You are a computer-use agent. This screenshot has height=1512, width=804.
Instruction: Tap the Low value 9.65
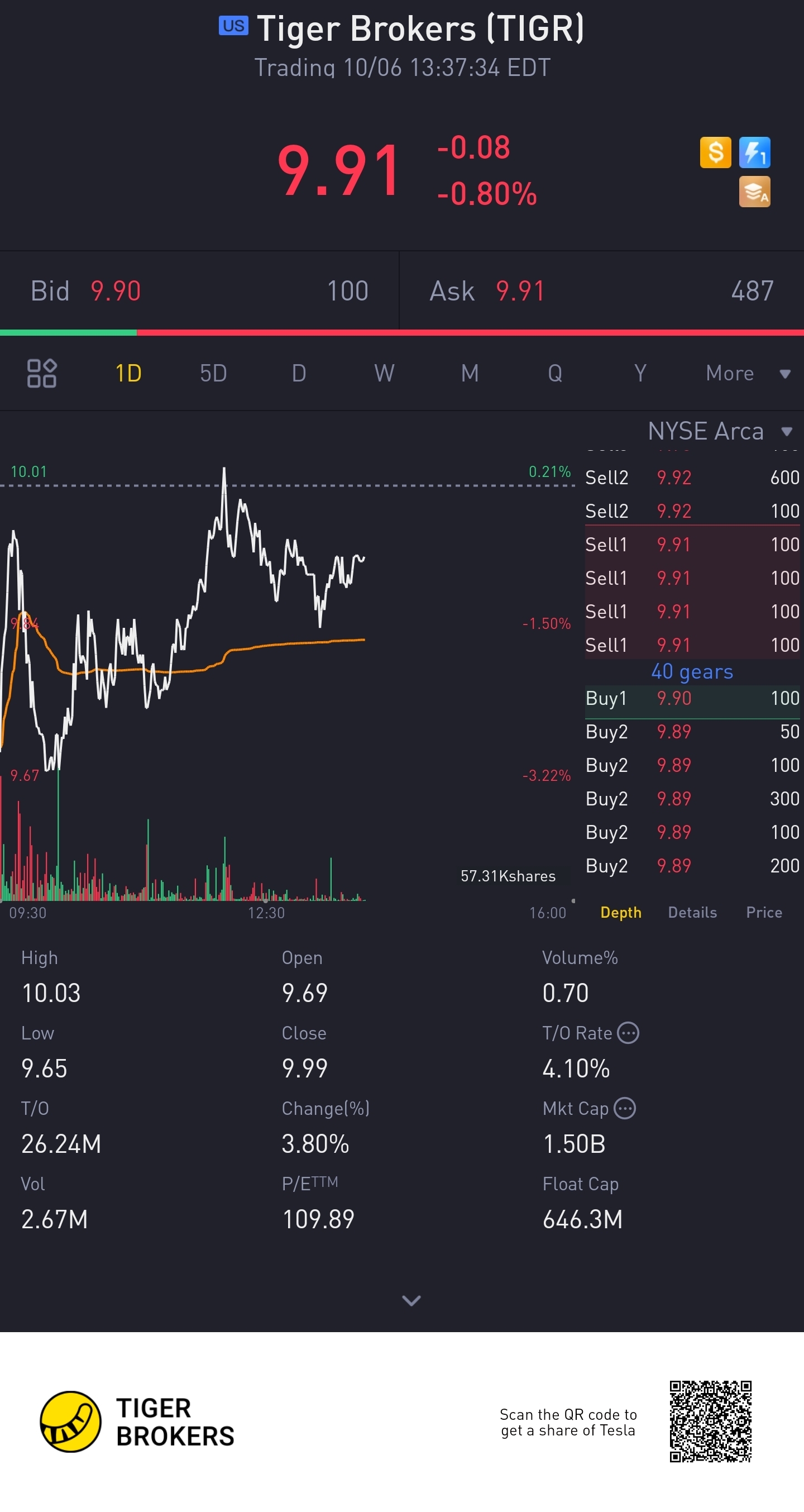coord(44,1069)
